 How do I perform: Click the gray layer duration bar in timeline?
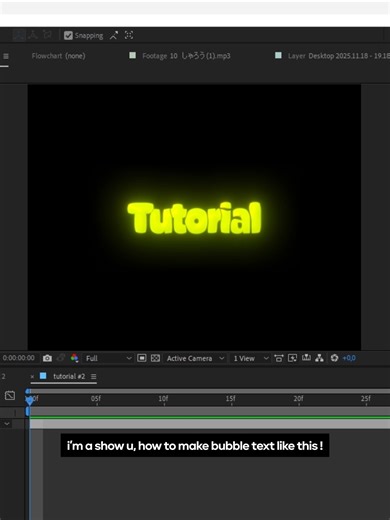210,424
